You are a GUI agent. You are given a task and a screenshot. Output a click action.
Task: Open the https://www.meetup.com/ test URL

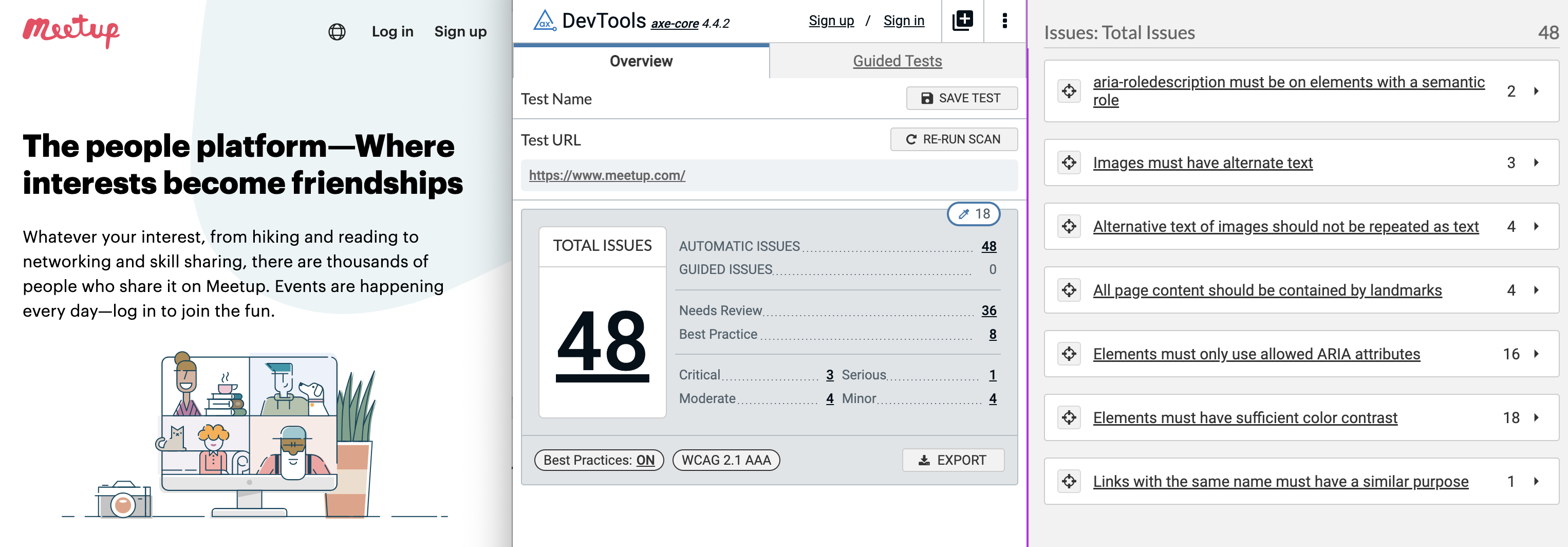click(607, 175)
